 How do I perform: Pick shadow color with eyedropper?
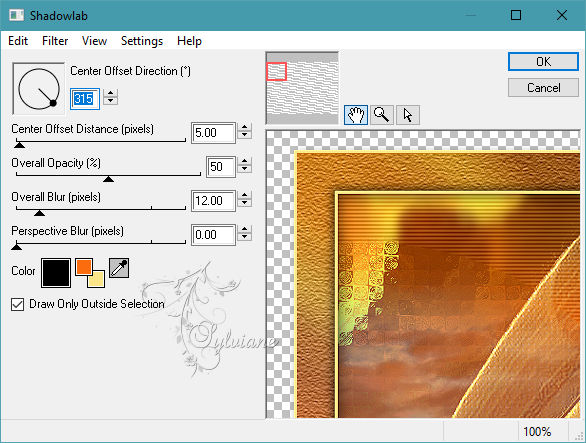click(119, 268)
